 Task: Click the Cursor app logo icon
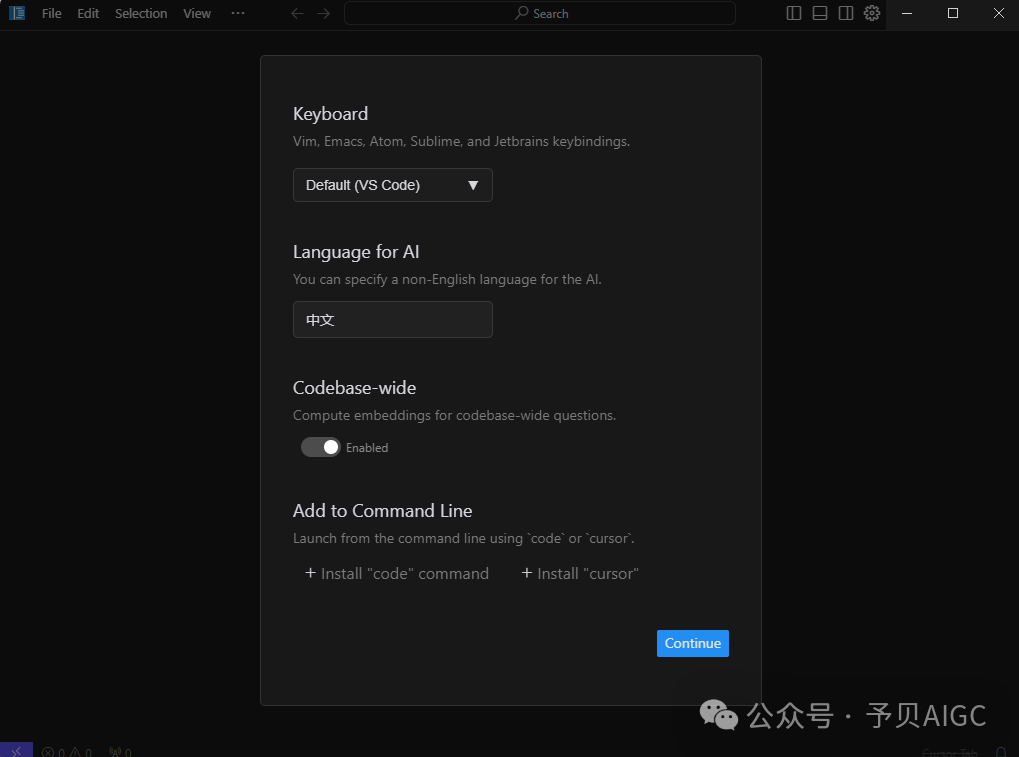17,13
